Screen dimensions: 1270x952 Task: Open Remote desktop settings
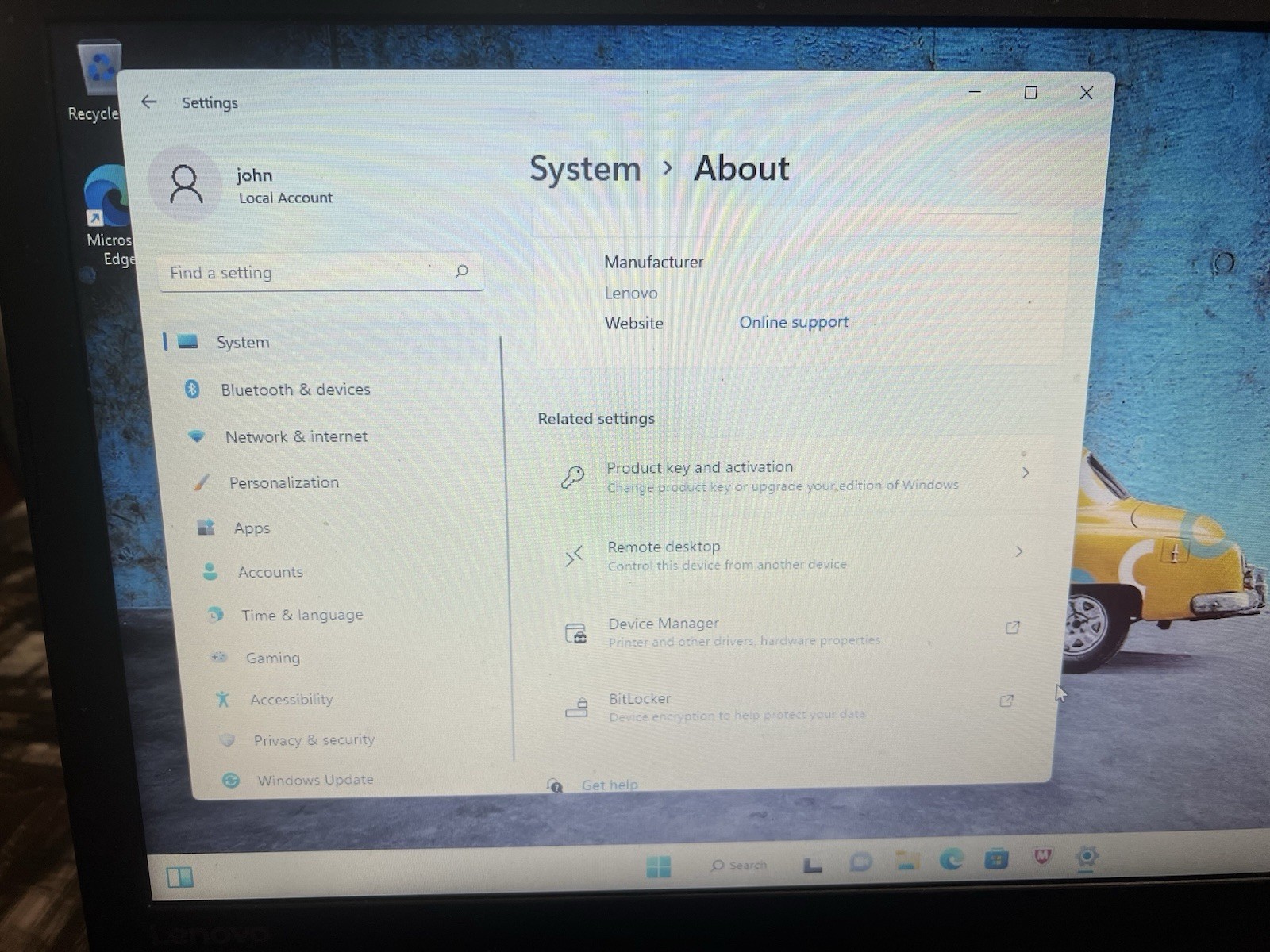[794, 555]
